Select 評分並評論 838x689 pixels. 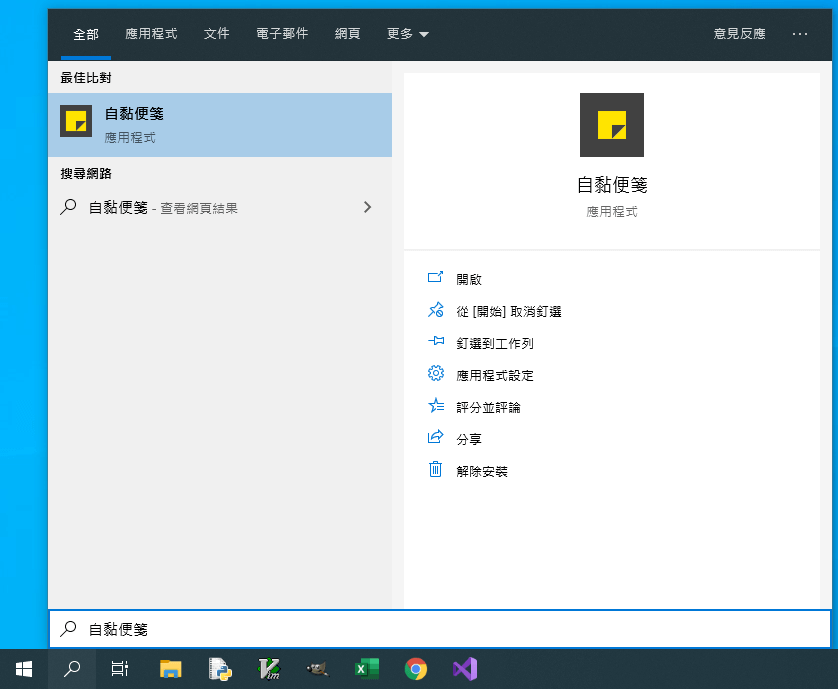(488, 407)
